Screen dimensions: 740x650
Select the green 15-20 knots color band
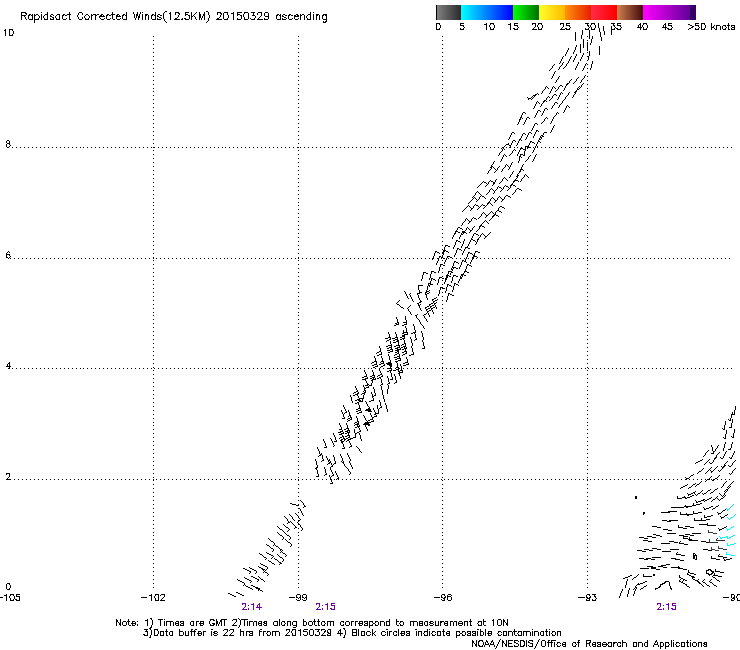tap(526, 12)
